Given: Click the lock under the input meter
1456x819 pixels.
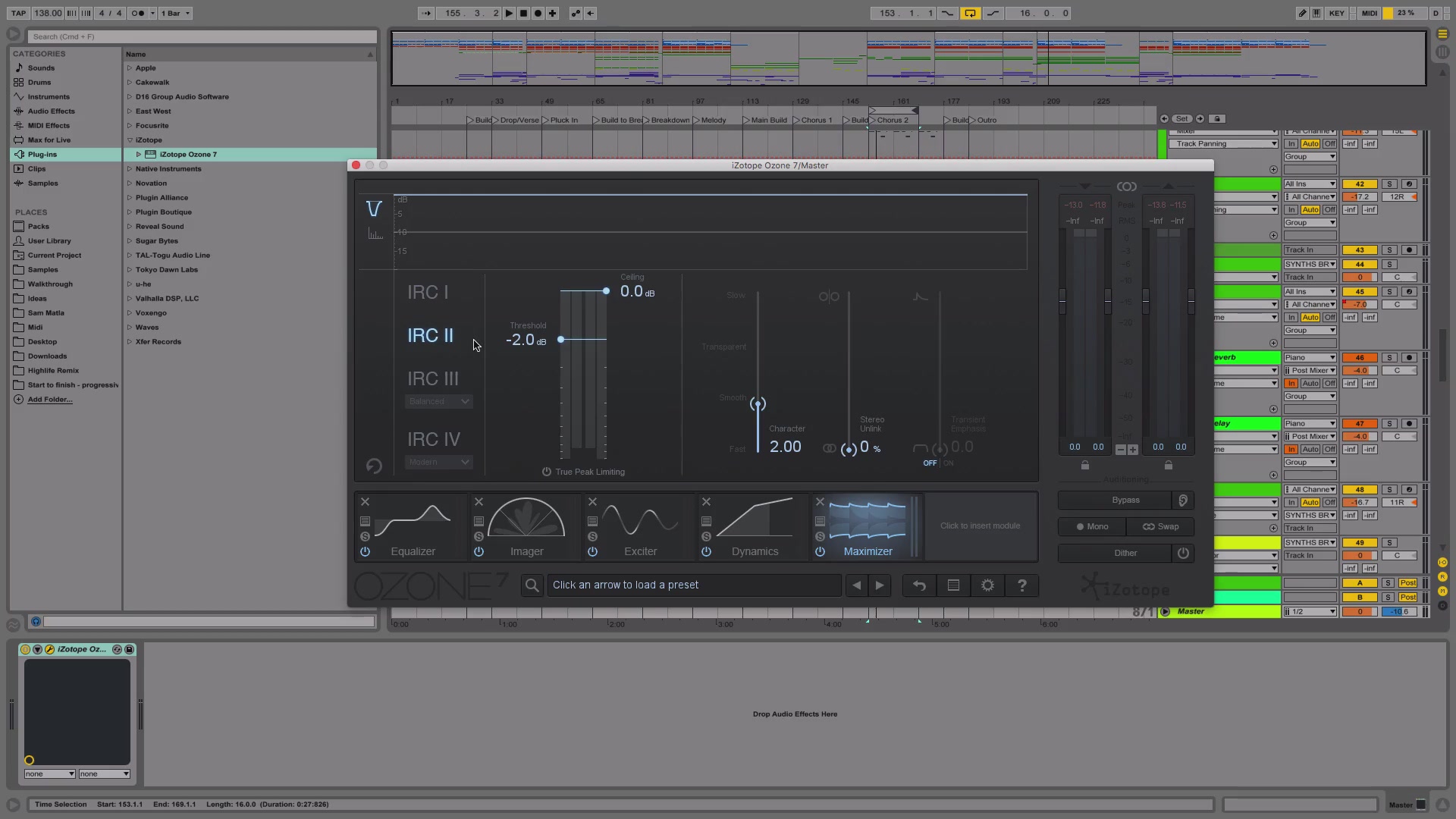Looking at the screenshot, I should 1085,466.
